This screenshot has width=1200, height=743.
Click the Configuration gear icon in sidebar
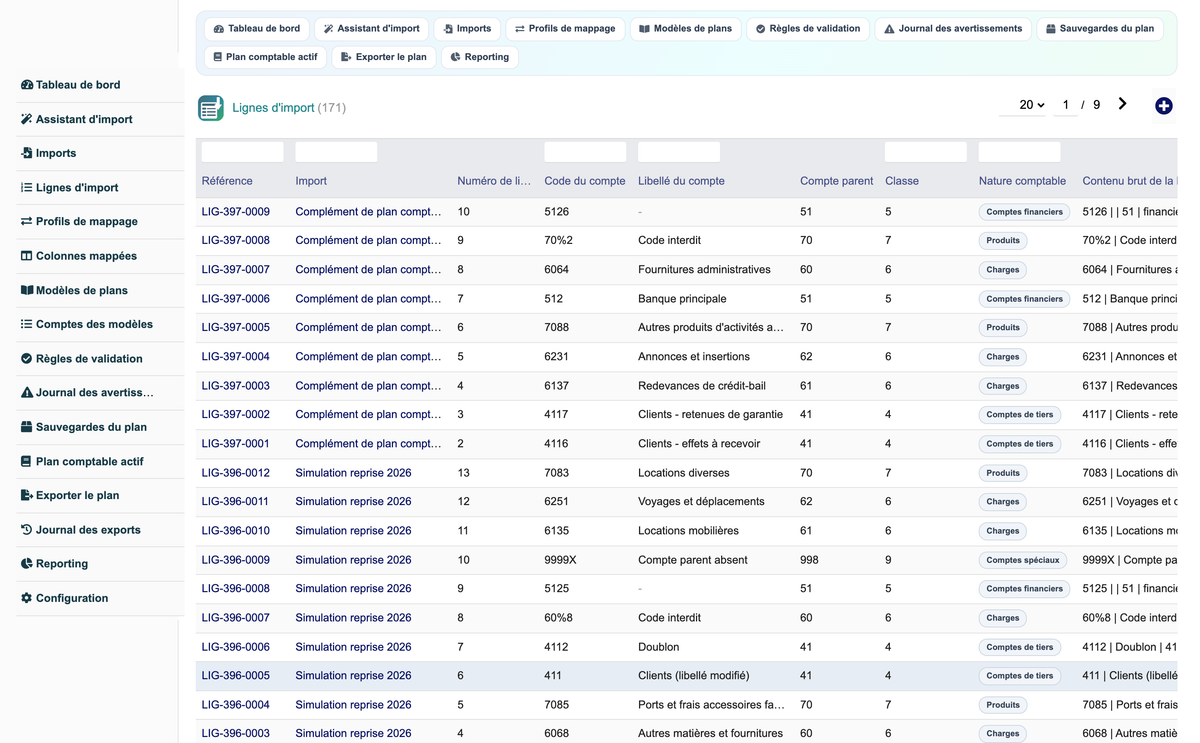[27, 598]
